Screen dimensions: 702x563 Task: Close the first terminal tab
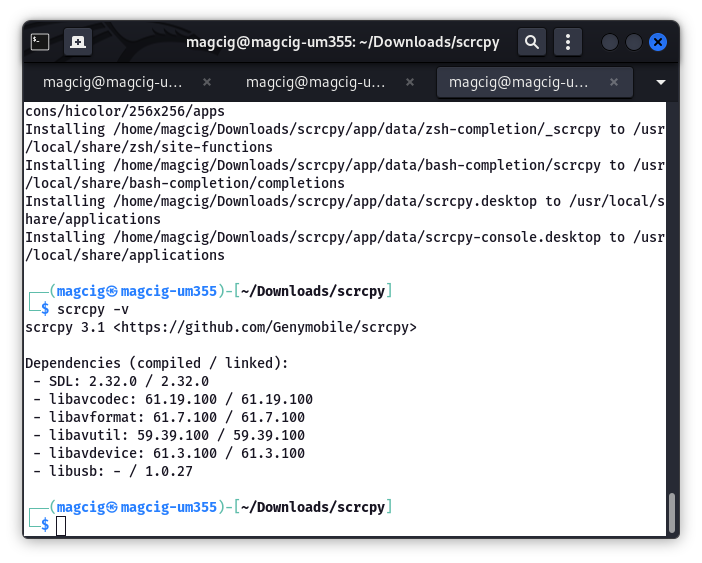[207, 82]
